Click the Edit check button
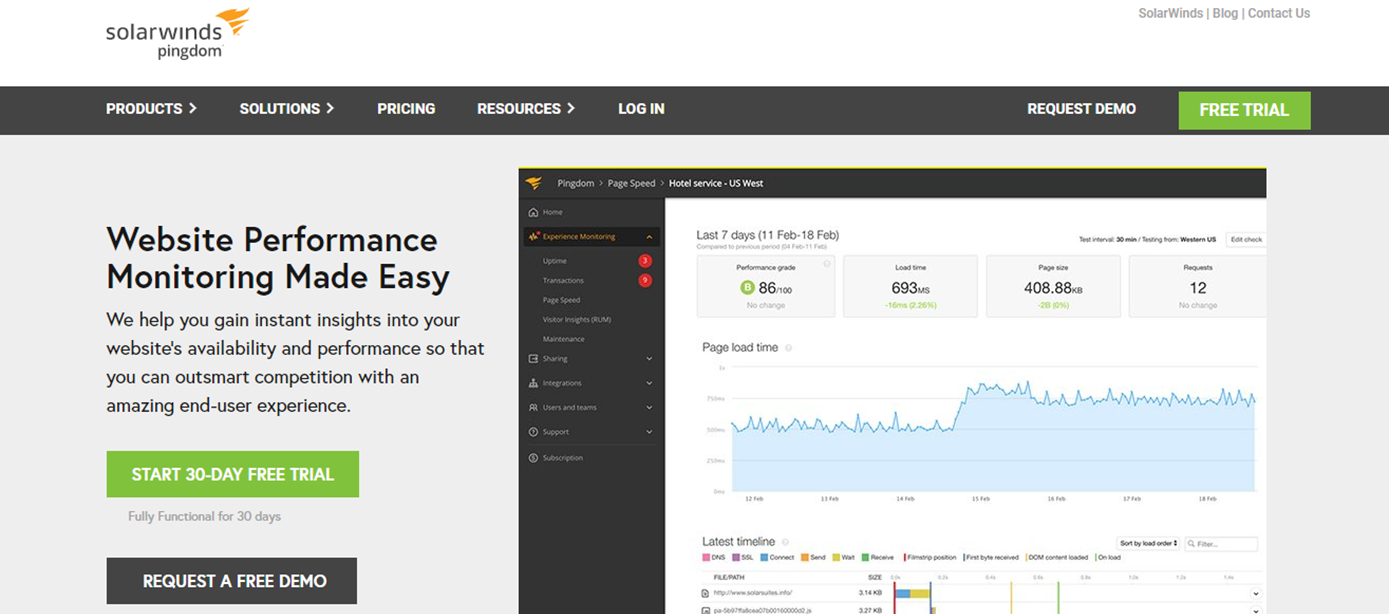1389x614 pixels. 1246,240
